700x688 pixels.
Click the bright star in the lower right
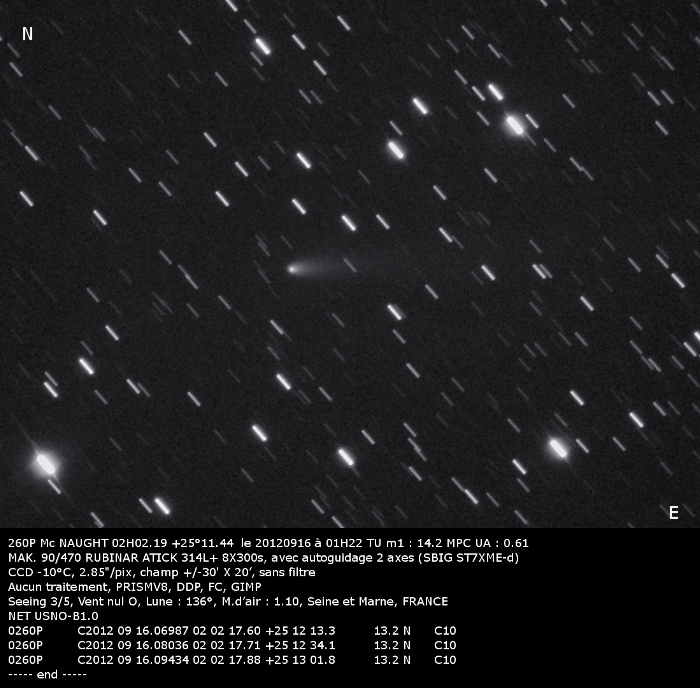(x=558, y=448)
